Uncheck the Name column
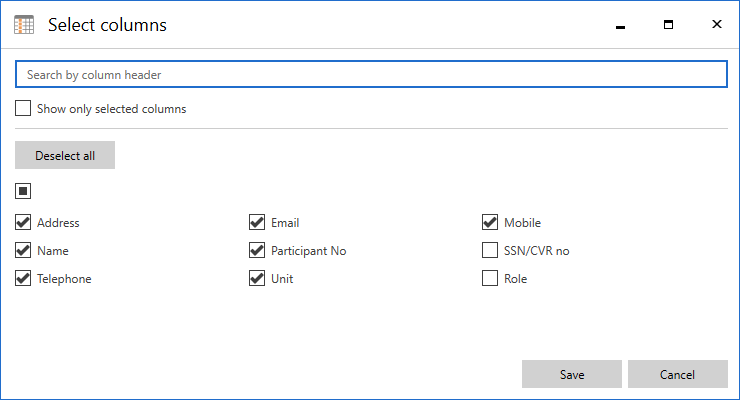The height and width of the screenshot is (400, 740). (23, 250)
